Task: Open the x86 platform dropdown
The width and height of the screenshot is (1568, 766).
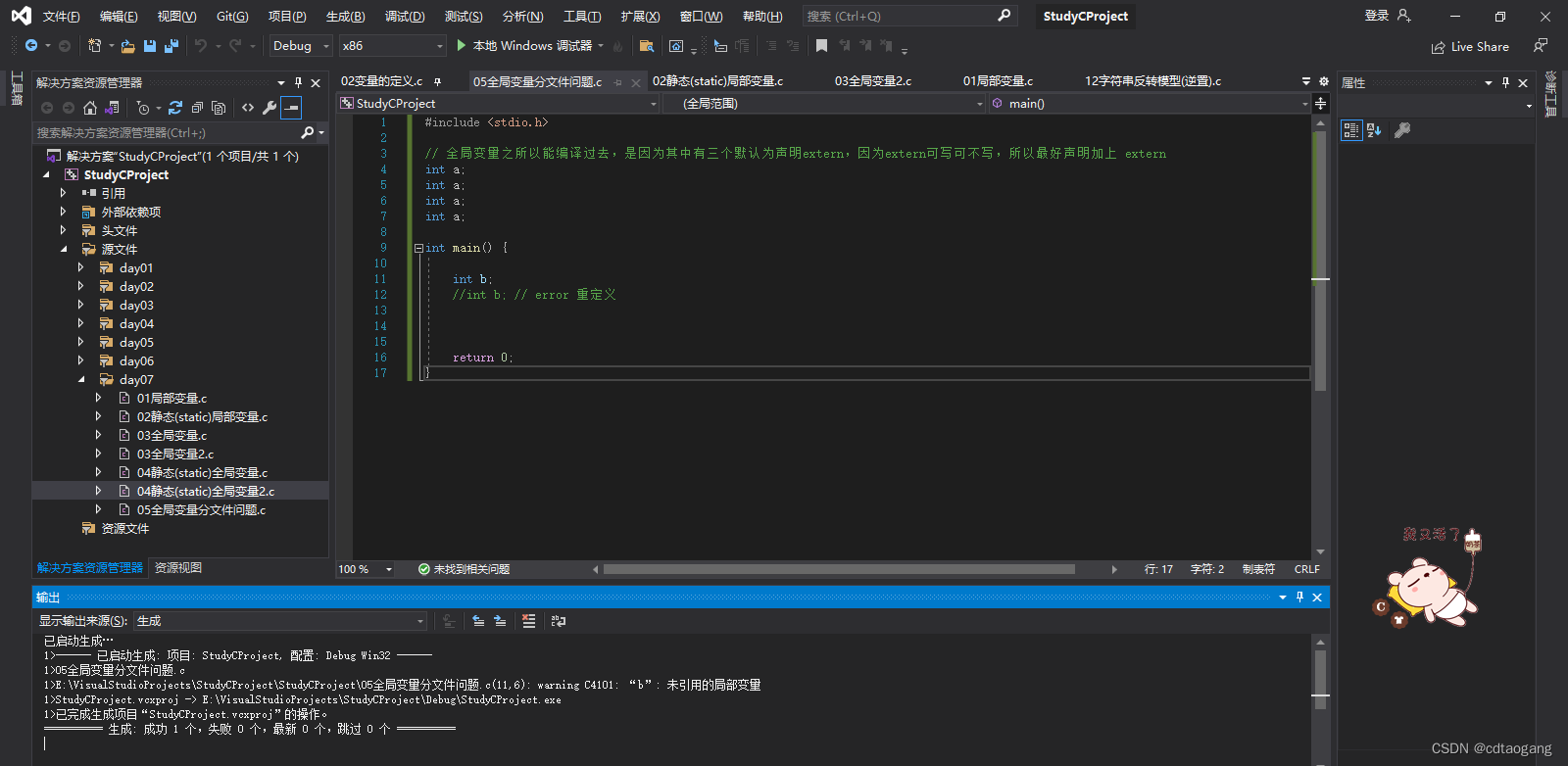Action: coord(392,46)
